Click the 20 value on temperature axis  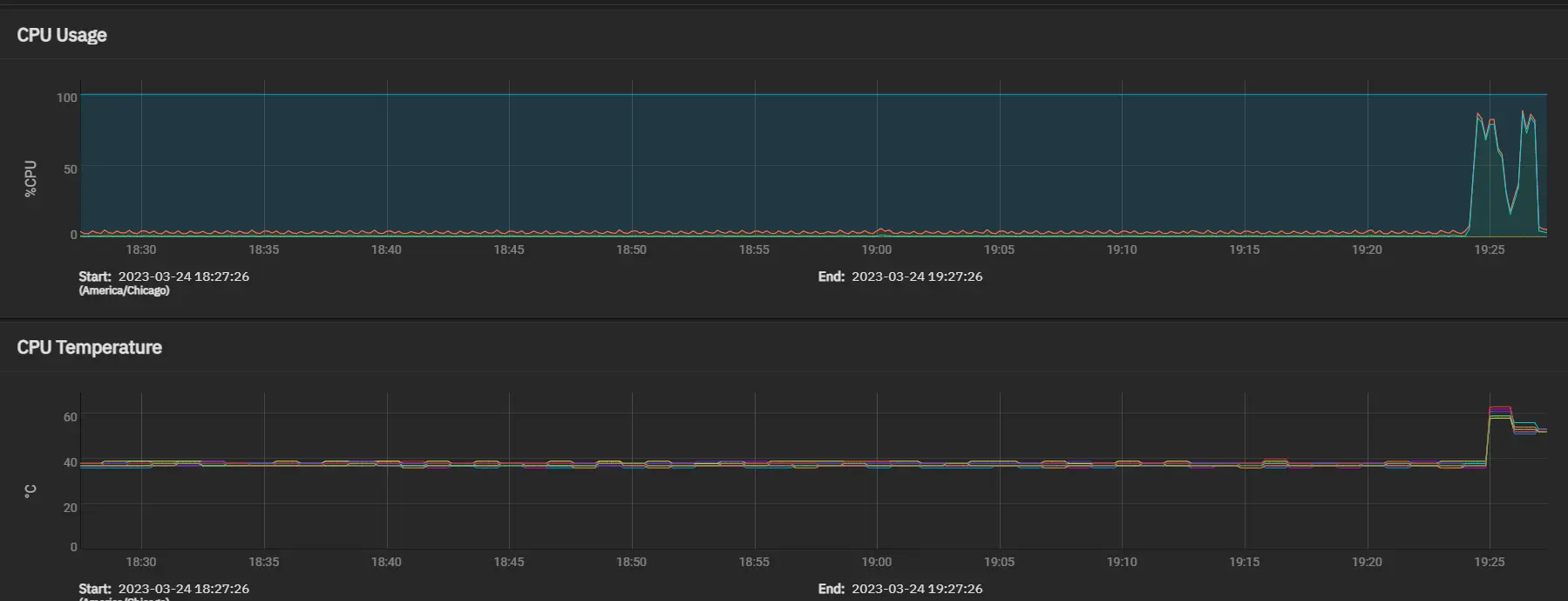pyautogui.click(x=71, y=508)
